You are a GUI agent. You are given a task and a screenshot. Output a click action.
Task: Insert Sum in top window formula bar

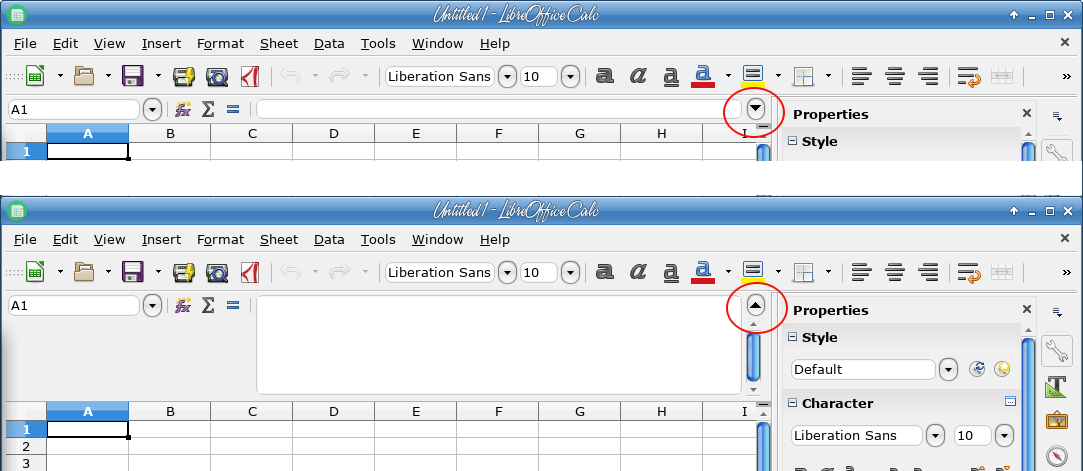pyautogui.click(x=208, y=109)
